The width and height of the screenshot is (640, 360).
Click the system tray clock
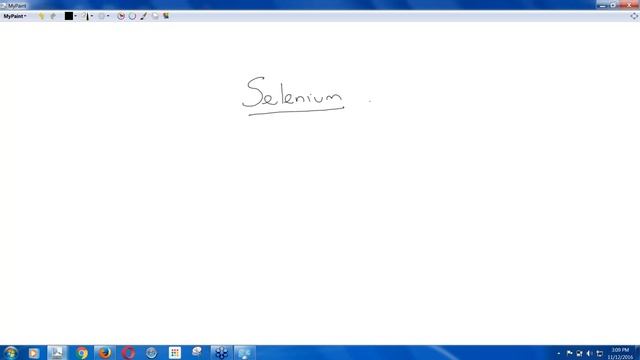[x=620, y=353]
